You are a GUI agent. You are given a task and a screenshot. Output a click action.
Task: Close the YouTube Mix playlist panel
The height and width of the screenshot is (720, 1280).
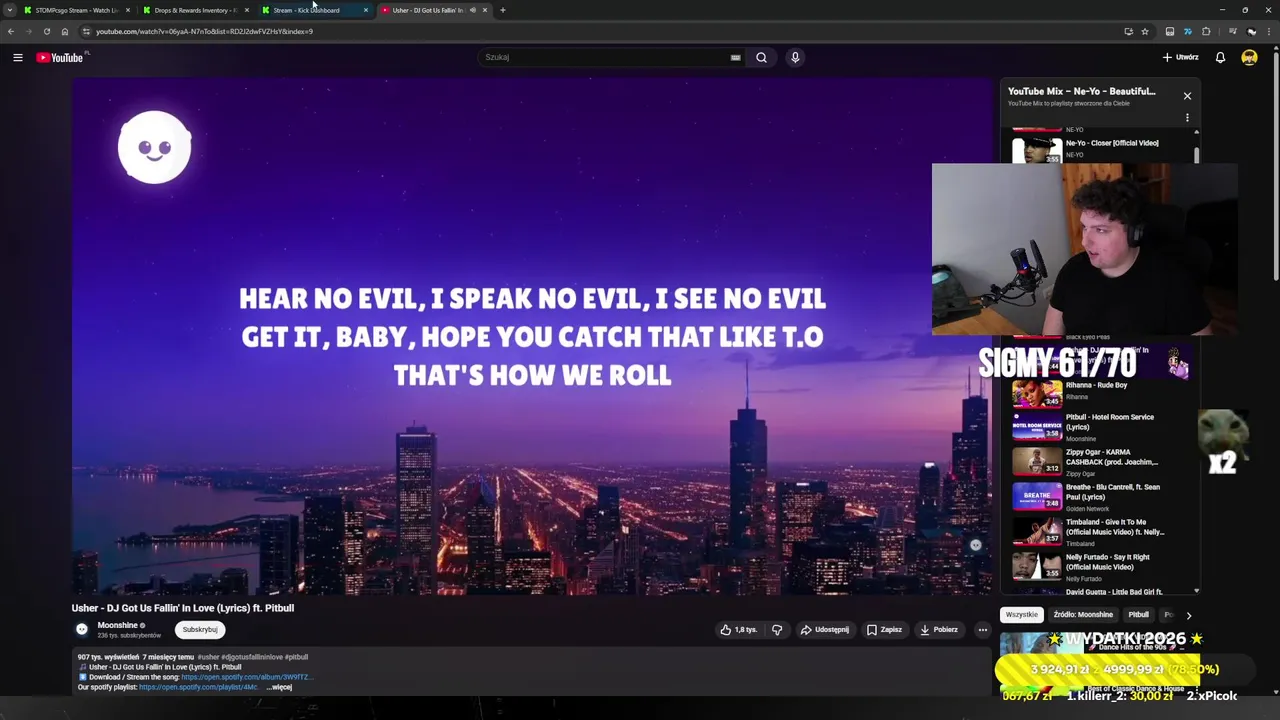pos(1187,96)
